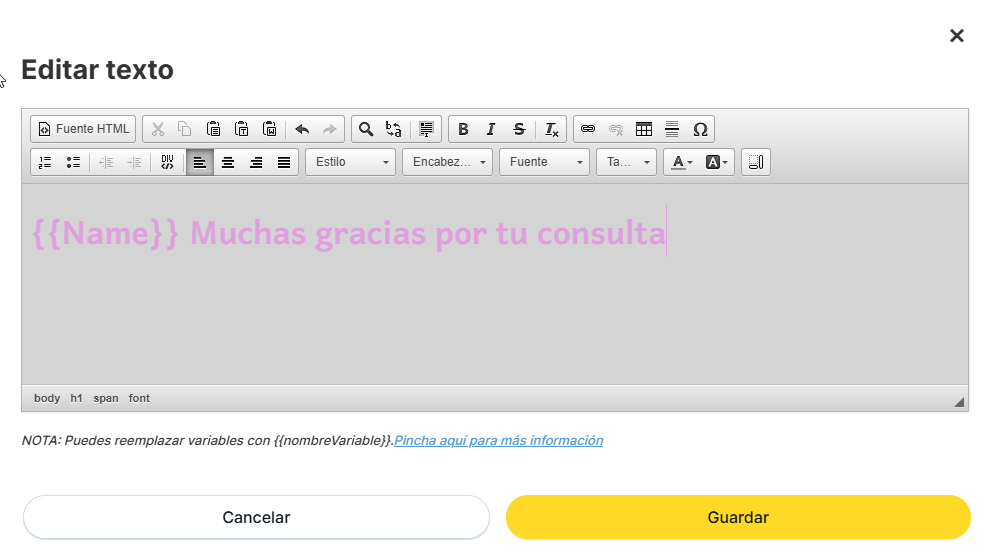Insert a horizontal line
The height and width of the screenshot is (555, 994).
coord(672,129)
